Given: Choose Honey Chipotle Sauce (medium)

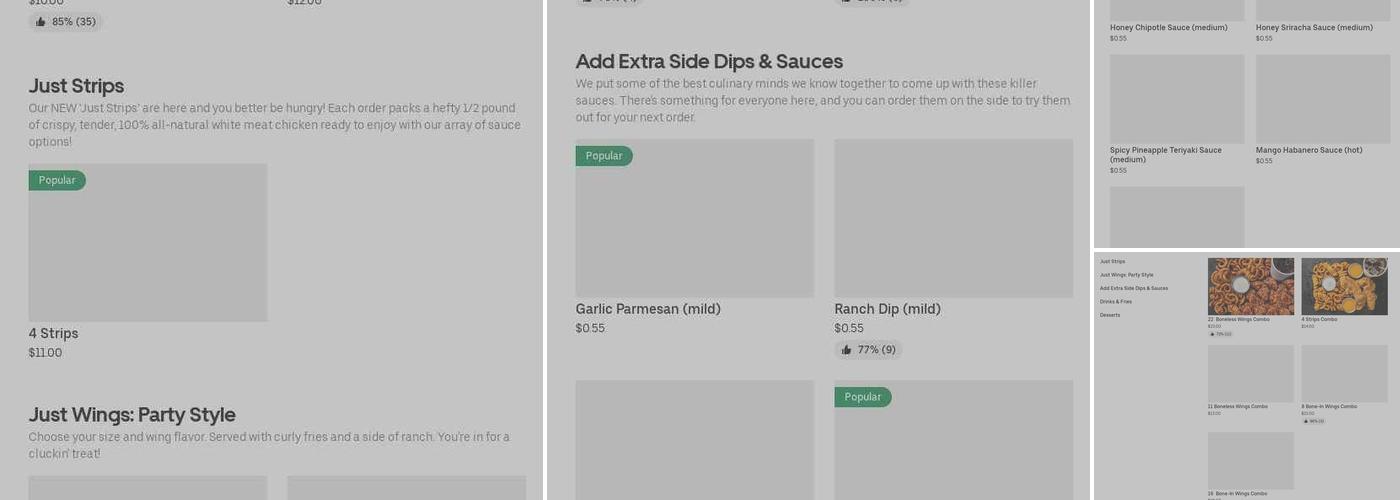Looking at the screenshot, I should 1168,28.
